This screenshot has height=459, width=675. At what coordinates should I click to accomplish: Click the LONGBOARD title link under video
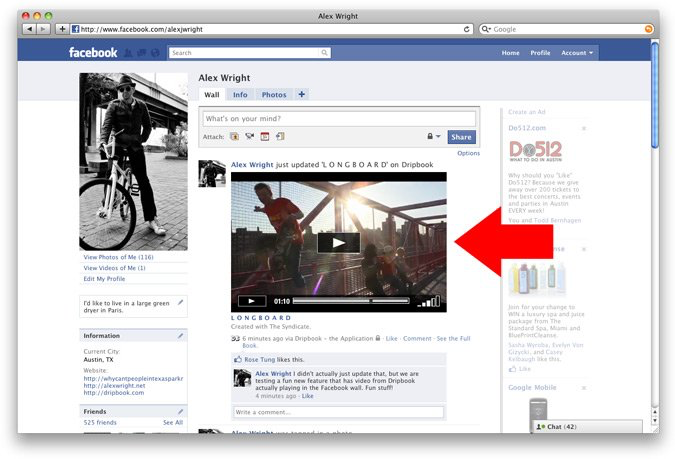261,318
